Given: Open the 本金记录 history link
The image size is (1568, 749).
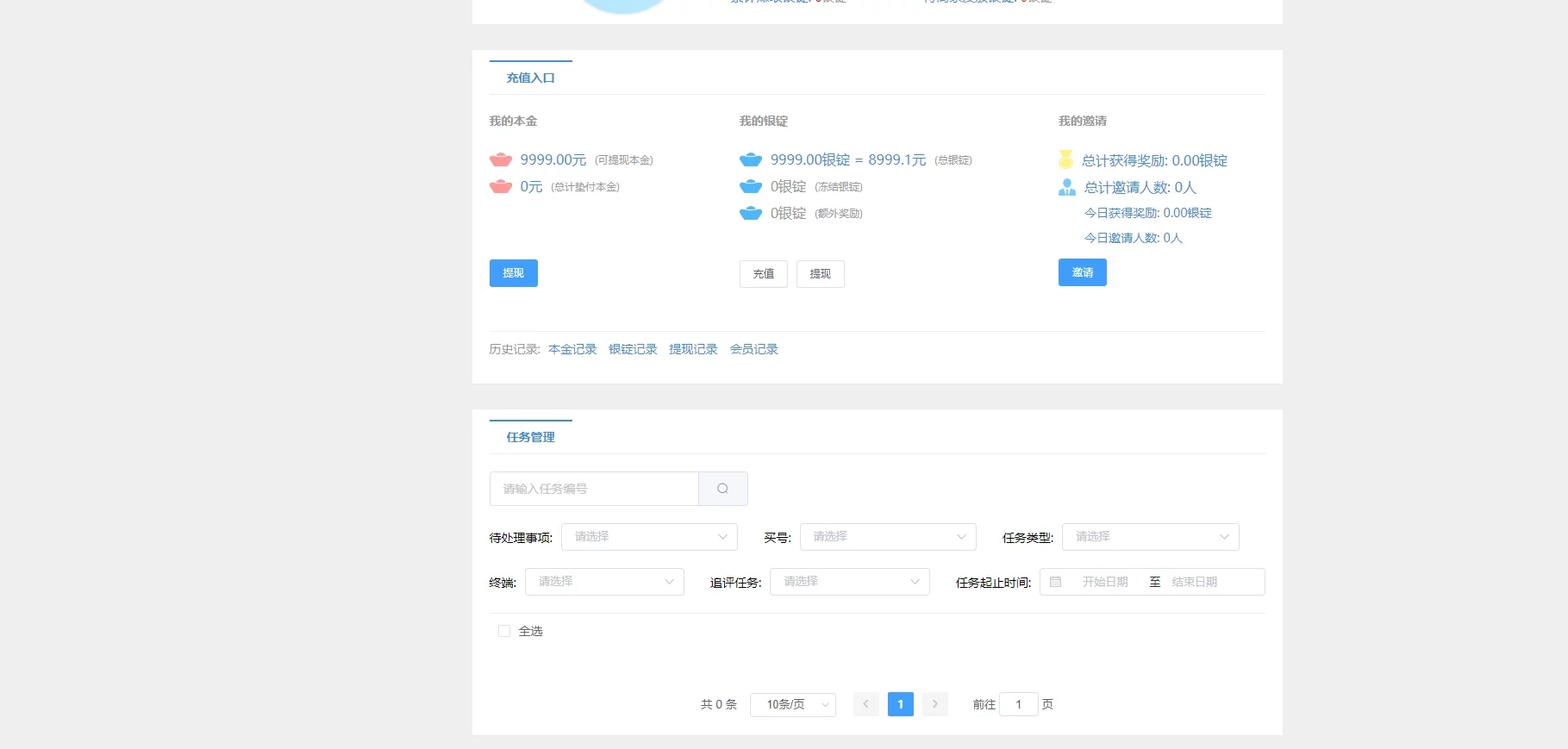Looking at the screenshot, I should (572, 349).
